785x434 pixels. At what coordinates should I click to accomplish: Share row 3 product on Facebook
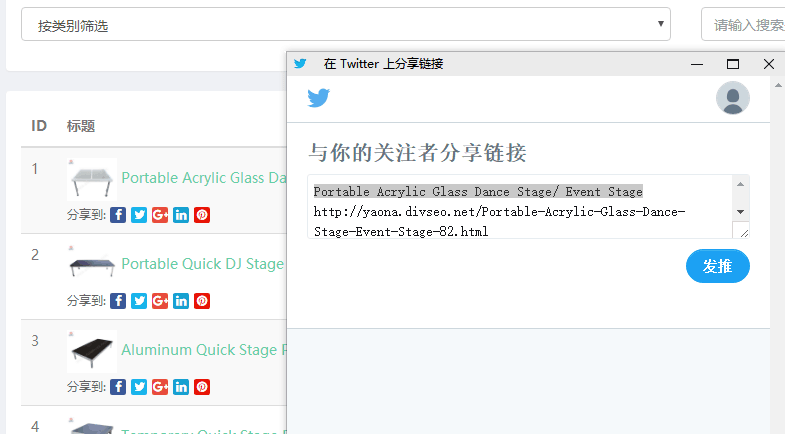(x=118, y=387)
